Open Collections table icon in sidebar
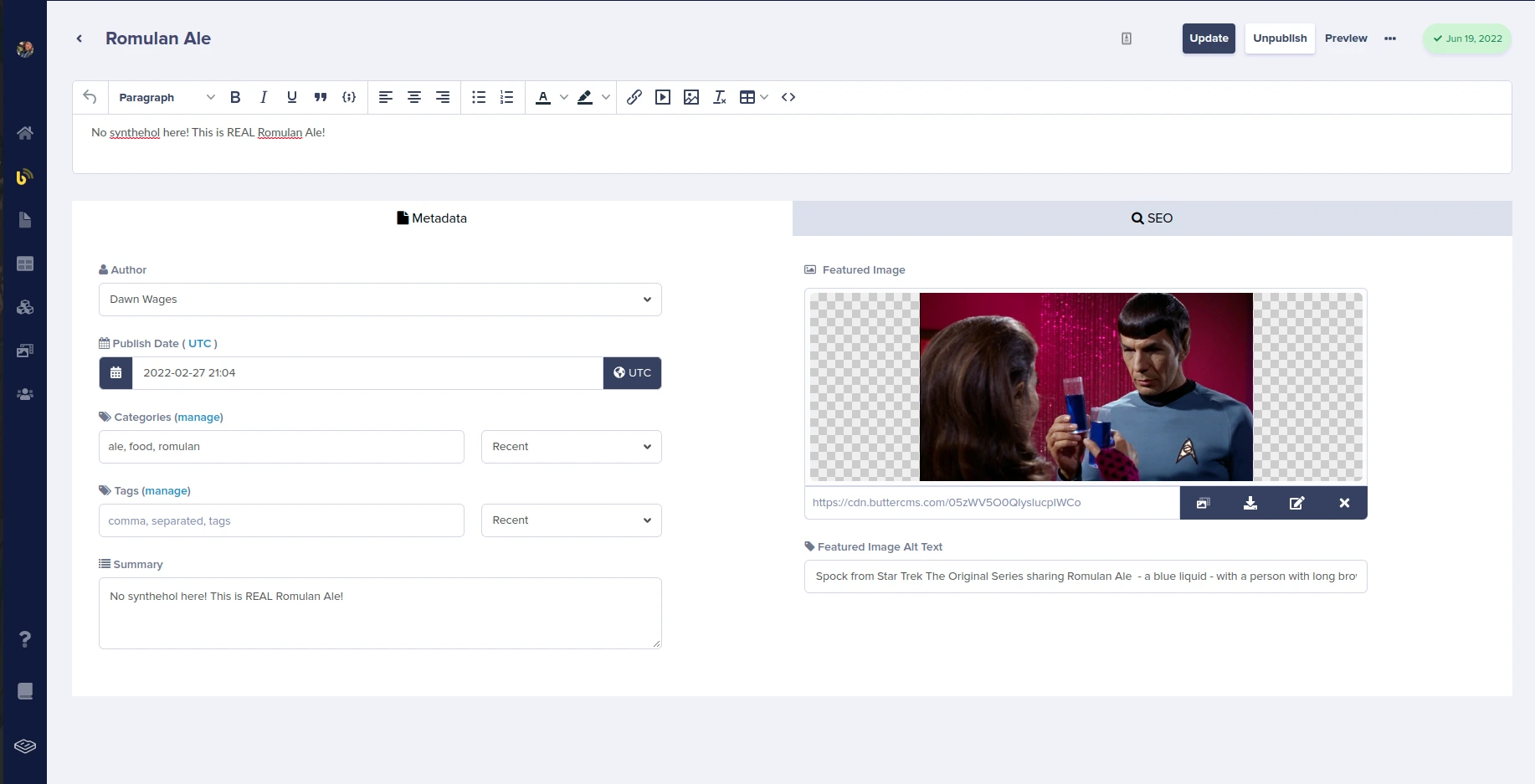Screen dimensions: 1535x784 pos(25,264)
